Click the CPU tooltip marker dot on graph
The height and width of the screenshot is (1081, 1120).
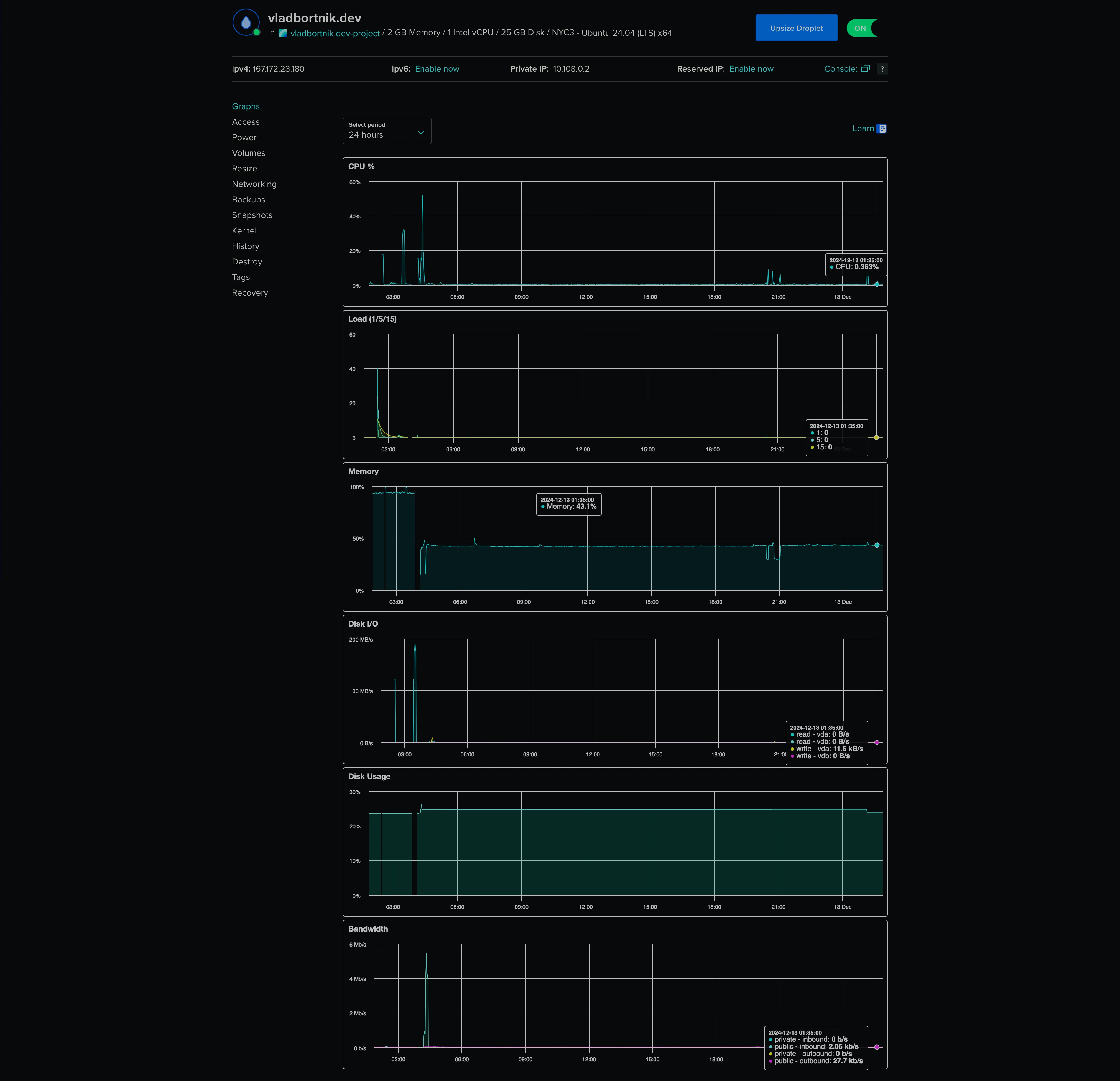tap(876, 284)
